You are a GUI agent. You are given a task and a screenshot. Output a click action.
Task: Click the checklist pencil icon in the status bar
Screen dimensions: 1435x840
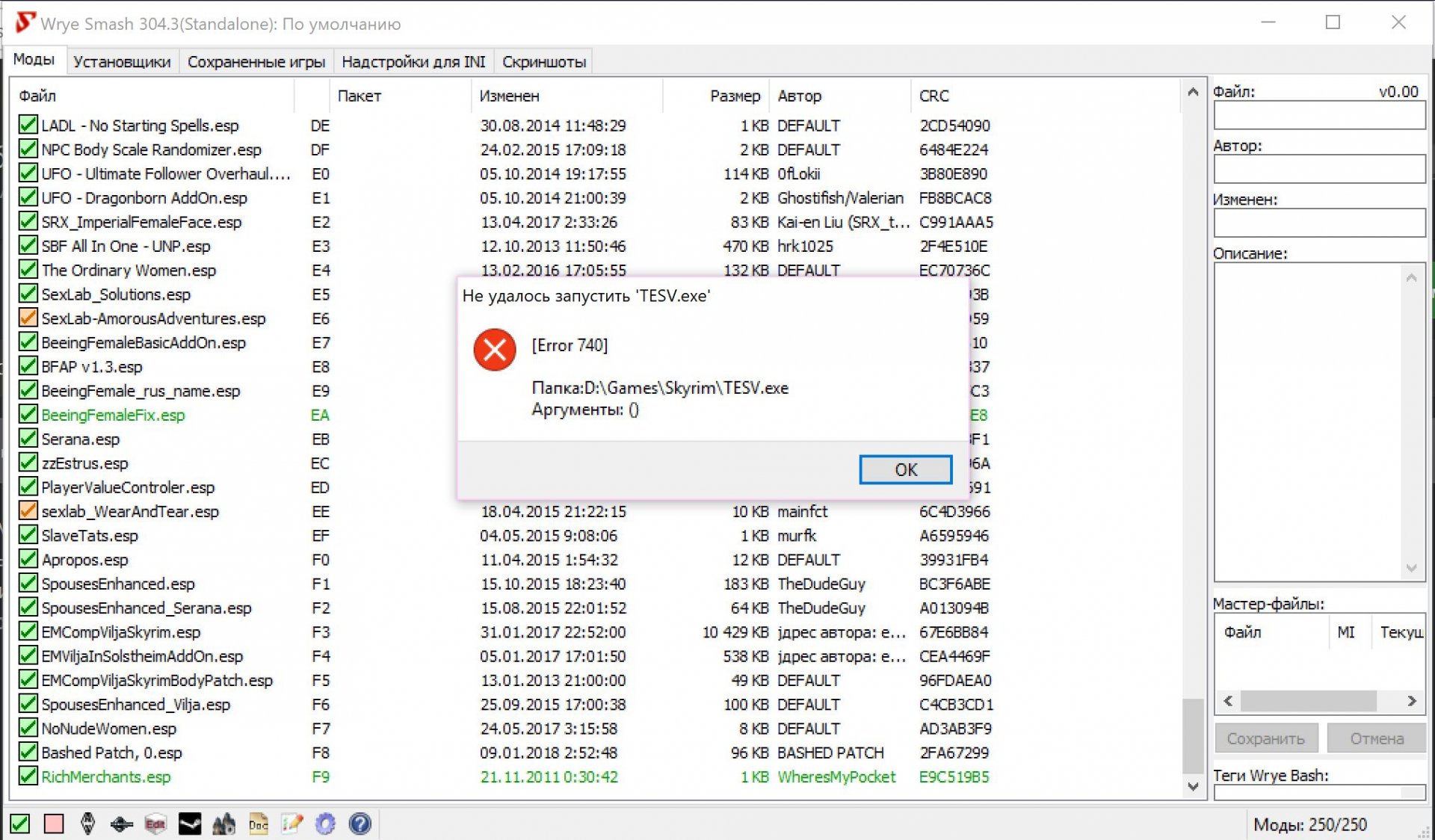click(291, 824)
